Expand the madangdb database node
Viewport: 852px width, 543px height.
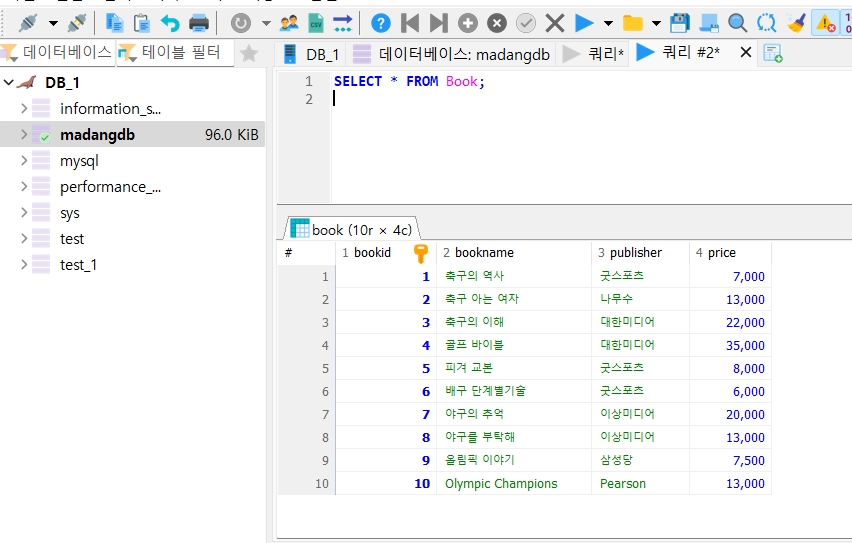coord(24,134)
